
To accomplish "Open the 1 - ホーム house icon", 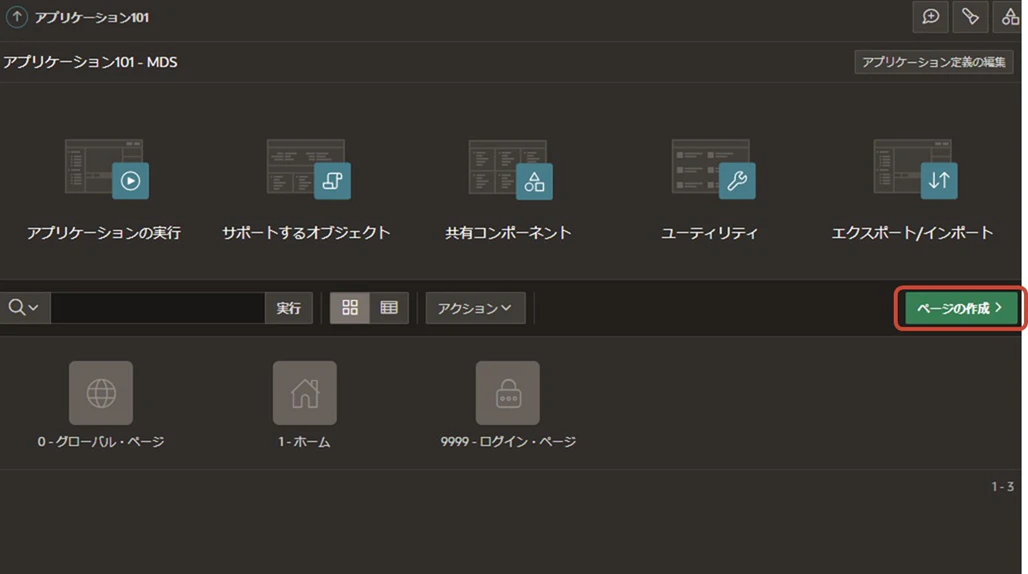I will point(305,392).
